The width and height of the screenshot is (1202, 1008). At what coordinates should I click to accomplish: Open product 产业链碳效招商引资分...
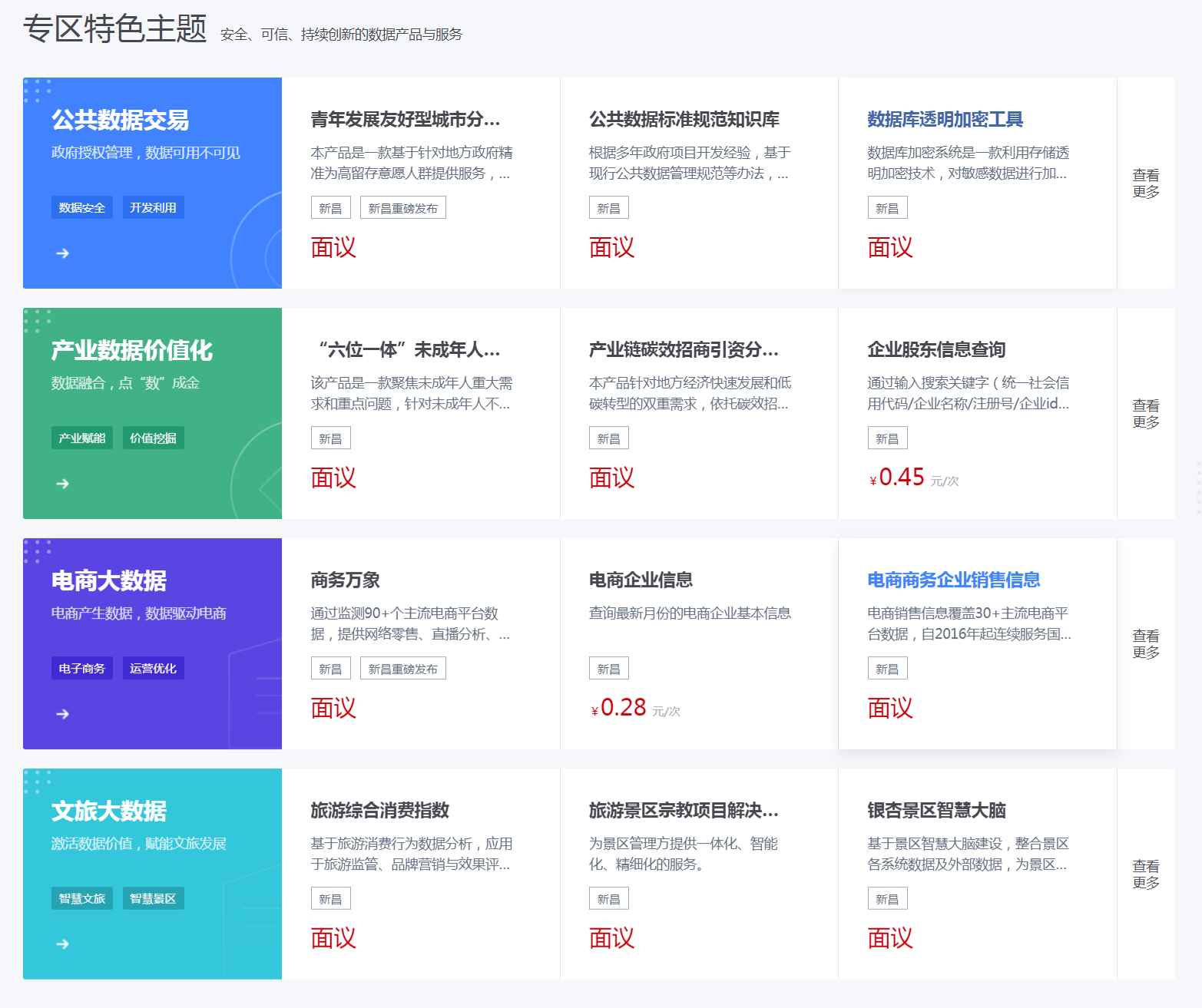(684, 350)
